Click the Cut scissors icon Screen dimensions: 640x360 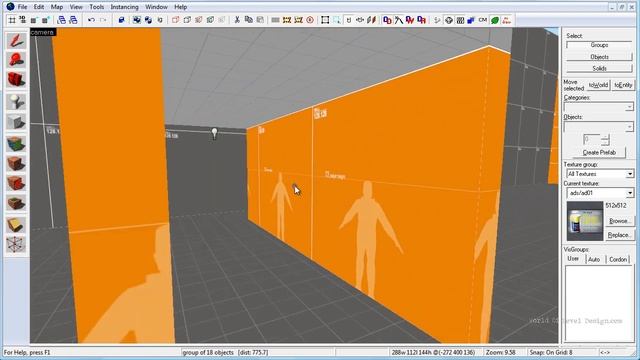237,20
